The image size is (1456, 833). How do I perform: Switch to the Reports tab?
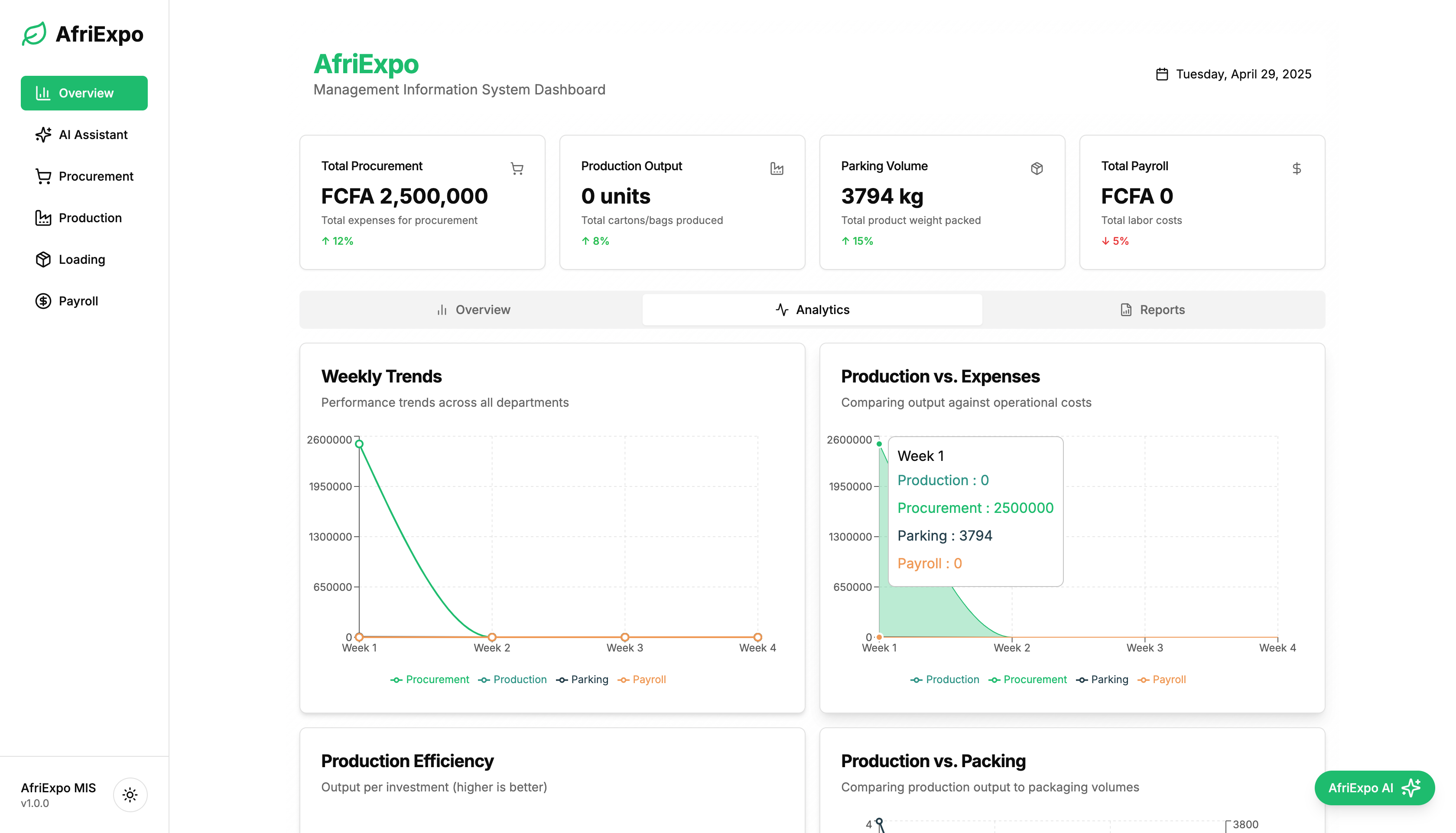point(1152,310)
